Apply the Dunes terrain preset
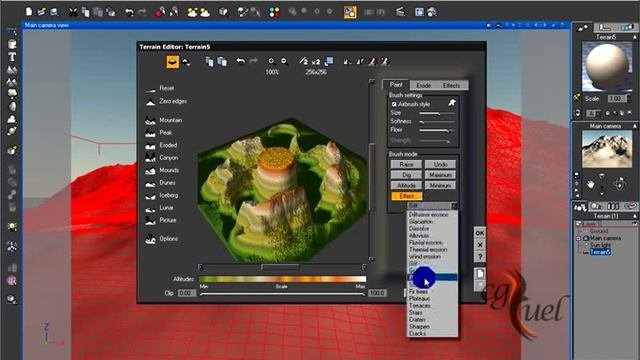This screenshot has height=360, width=640. pyautogui.click(x=160, y=182)
